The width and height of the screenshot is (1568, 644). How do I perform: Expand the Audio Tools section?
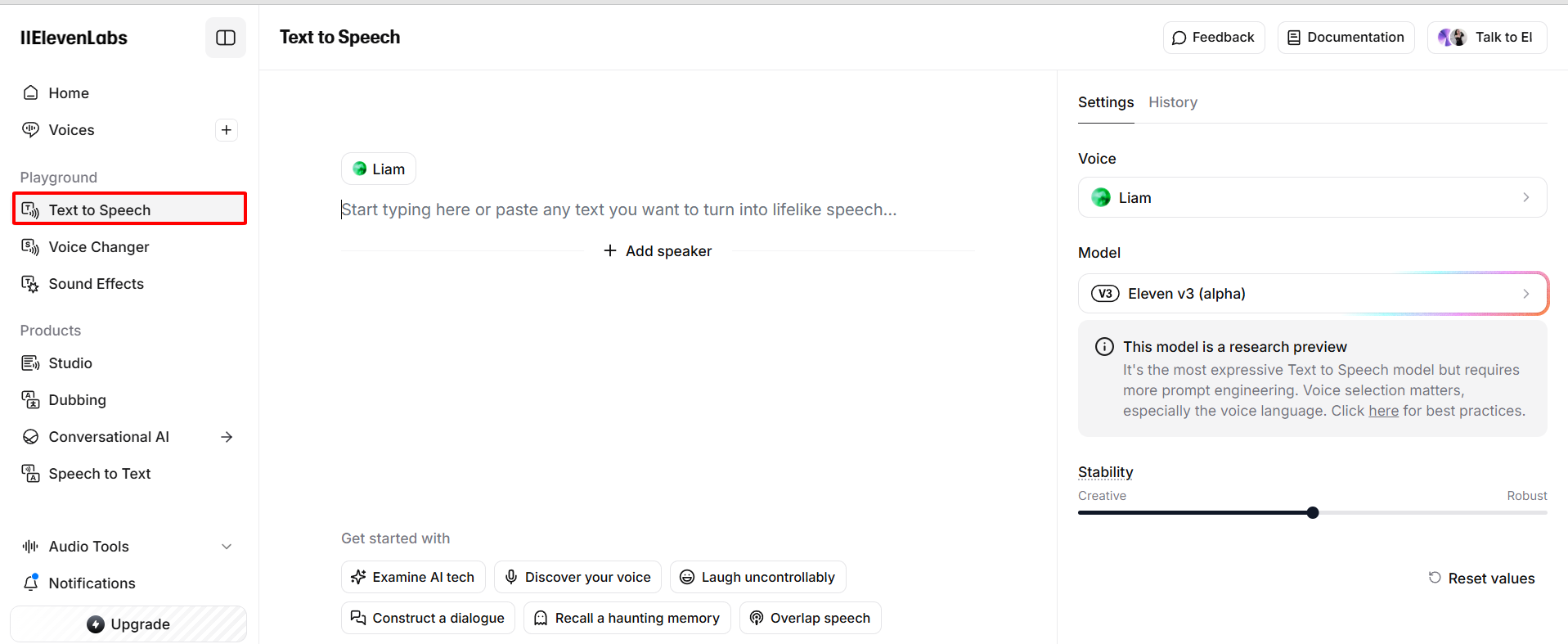click(227, 547)
